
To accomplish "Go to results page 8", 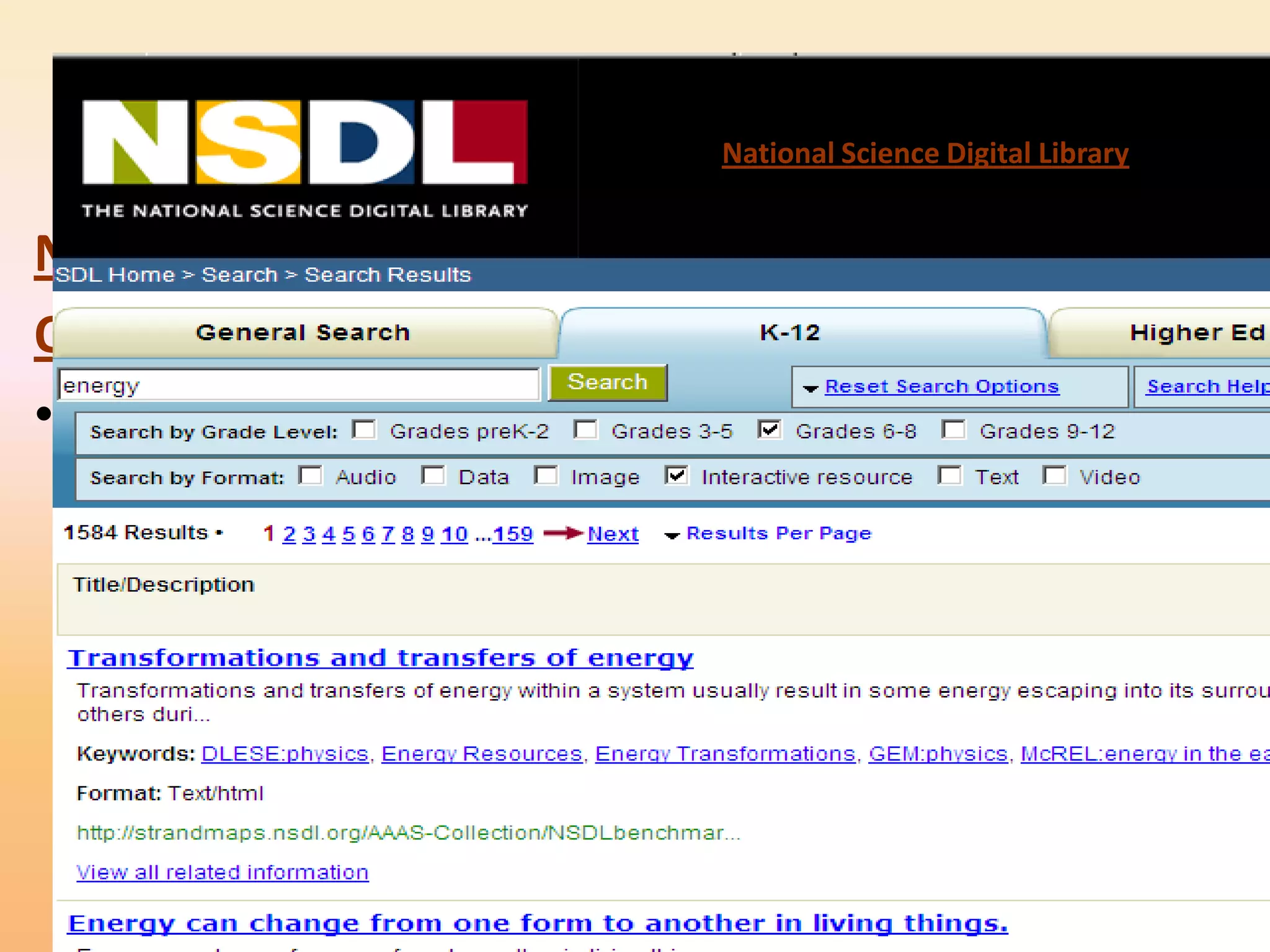I will [408, 534].
